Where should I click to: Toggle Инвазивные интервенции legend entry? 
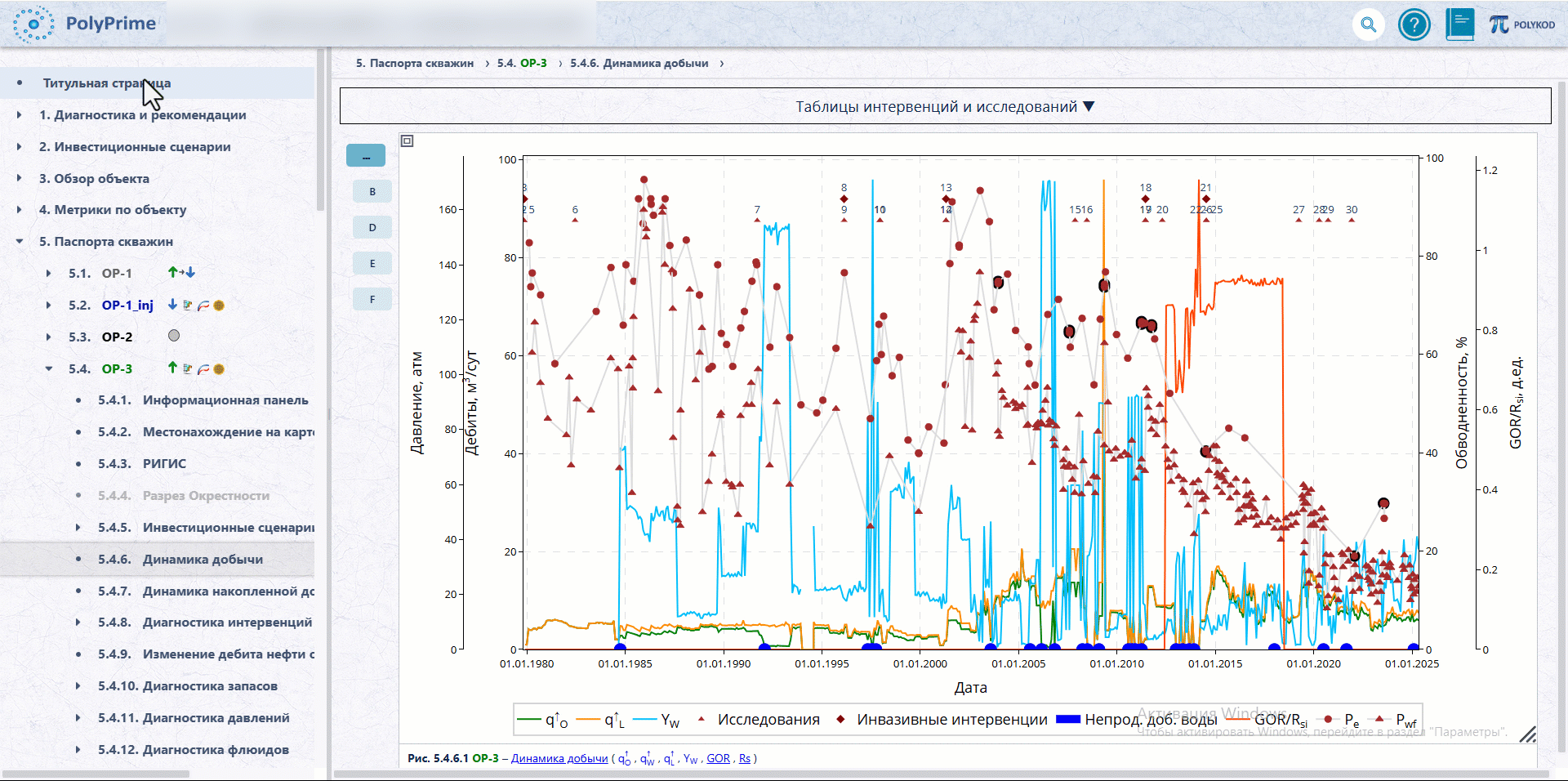(x=941, y=720)
